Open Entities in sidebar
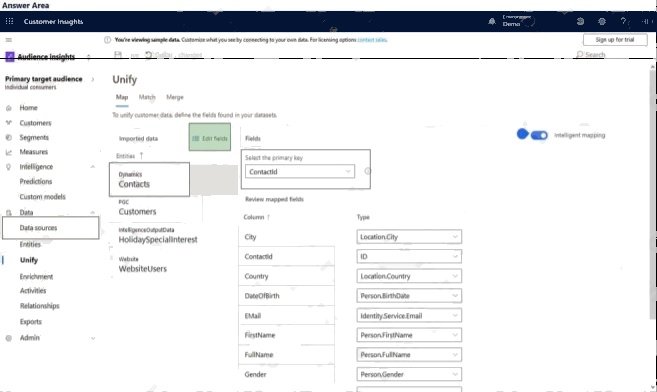 [x=30, y=245]
